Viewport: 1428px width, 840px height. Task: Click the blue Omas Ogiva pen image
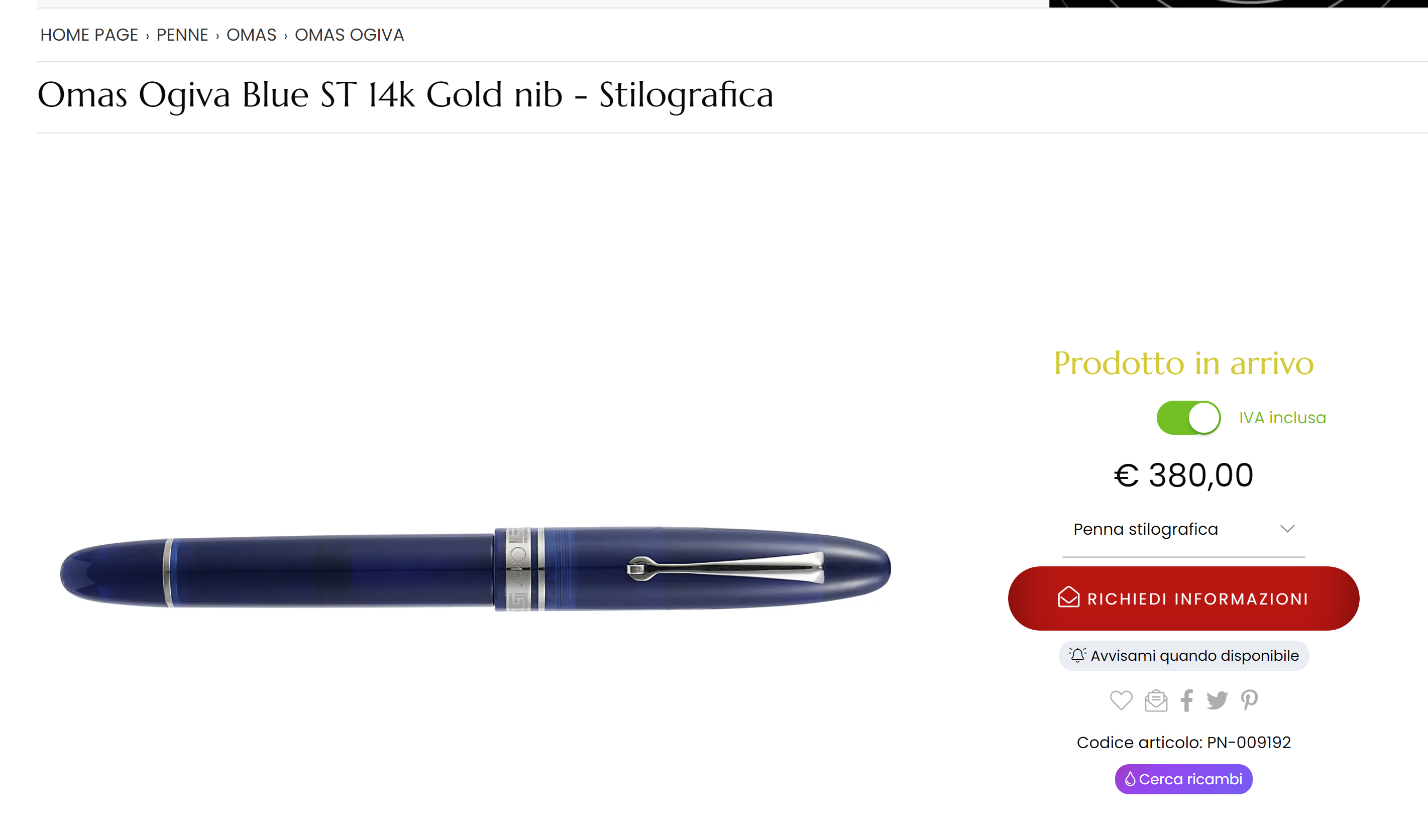pyautogui.click(x=475, y=569)
